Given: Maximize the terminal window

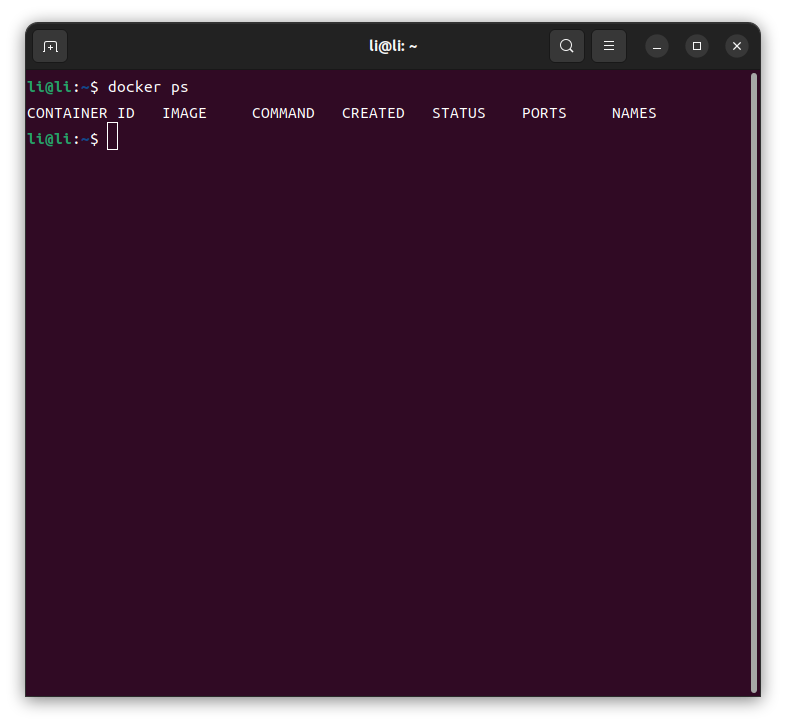Looking at the screenshot, I should [697, 47].
